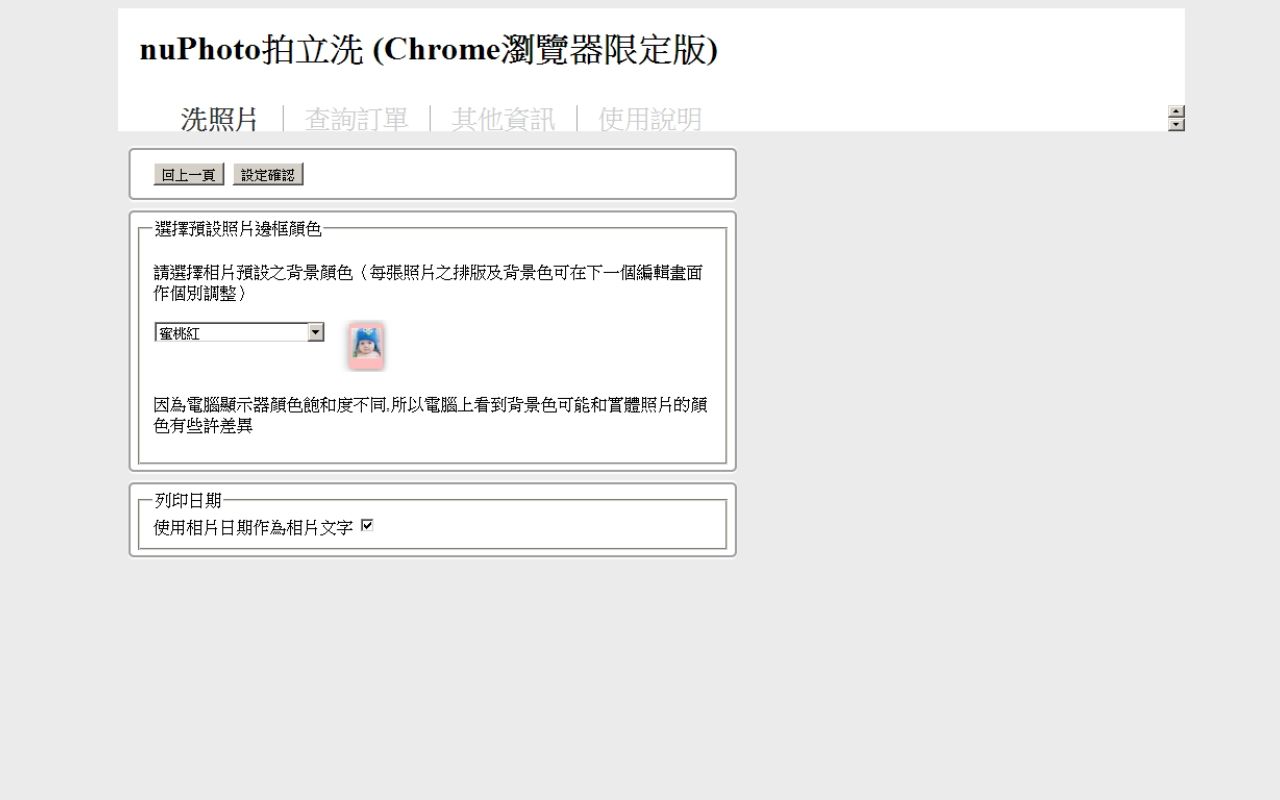Click the nuPhoto拍立洗 page title
Screen dimensions: 1280x800
(x=429, y=49)
